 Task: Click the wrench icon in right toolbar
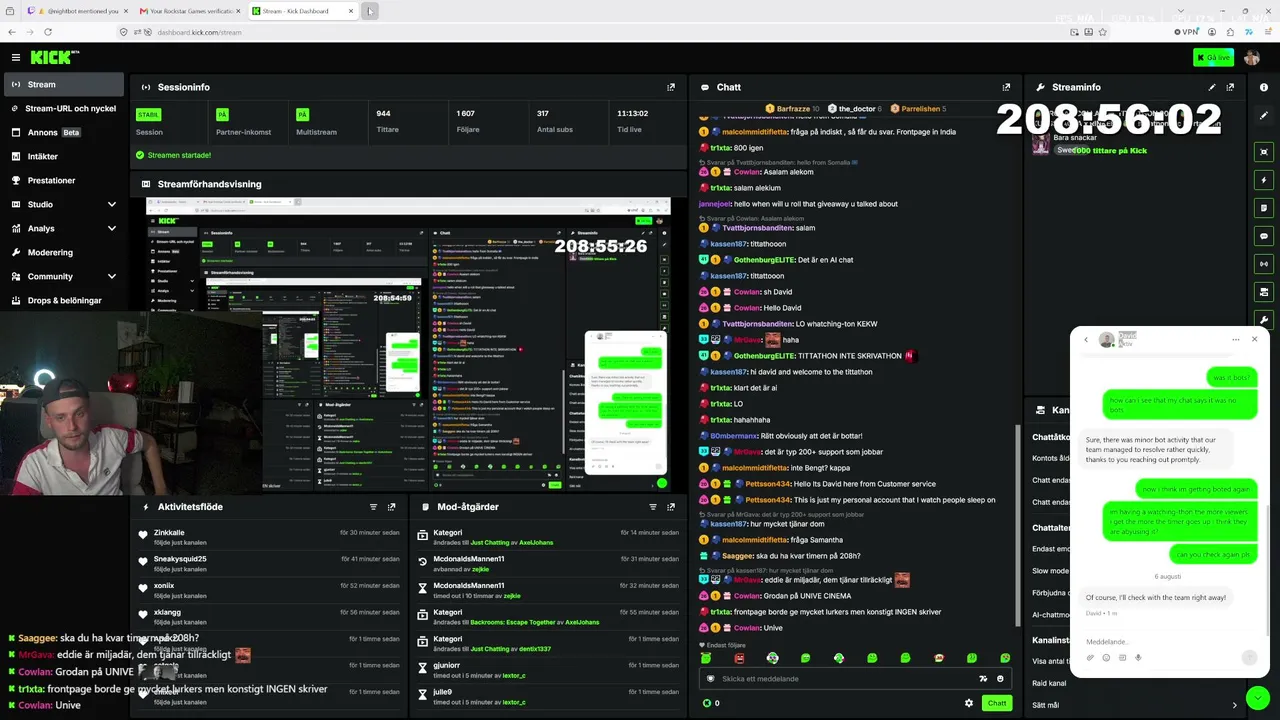[x=1264, y=320]
